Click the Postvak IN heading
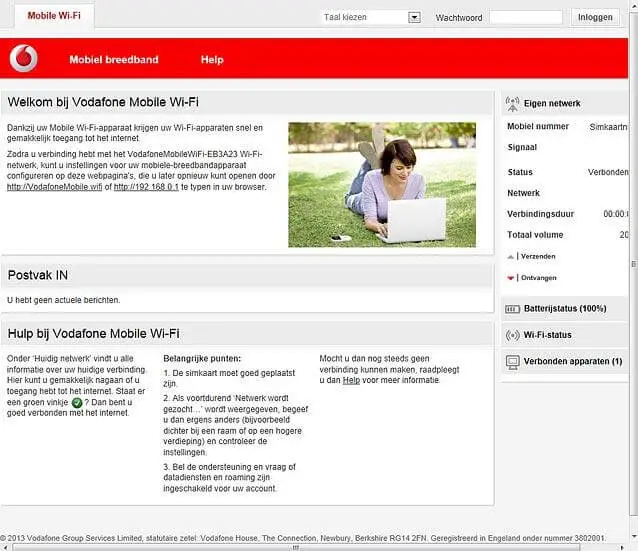 [x=38, y=275]
